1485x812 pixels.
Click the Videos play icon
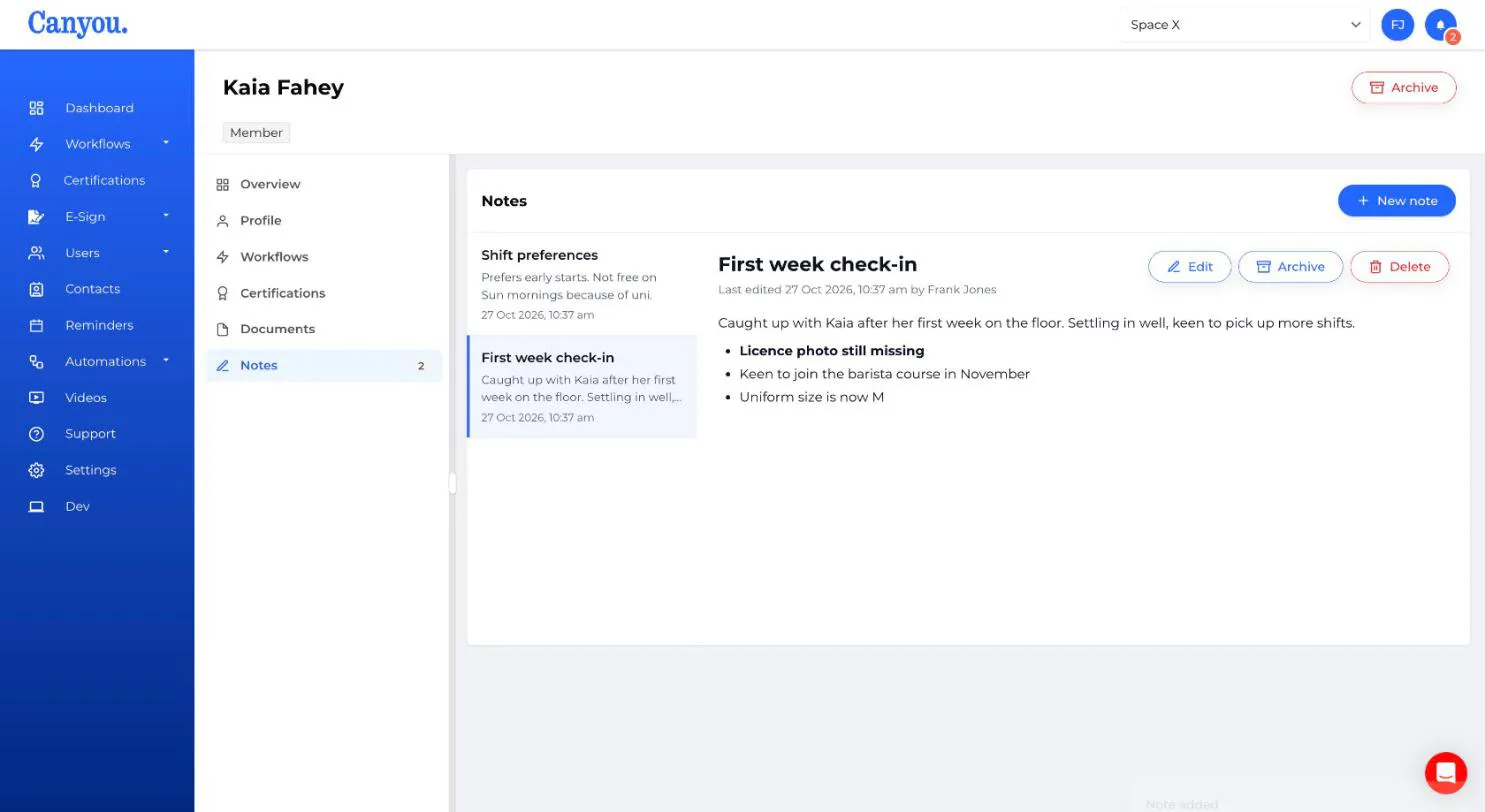click(36, 398)
